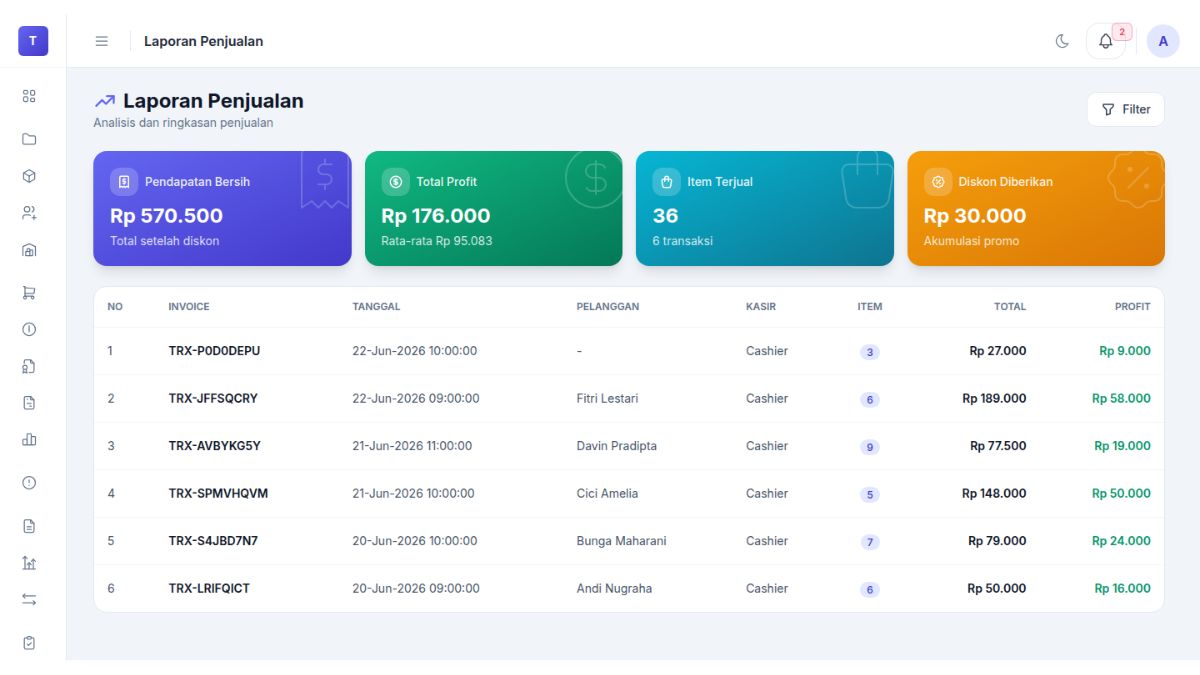Open the user avatar A menu

(1163, 41)
